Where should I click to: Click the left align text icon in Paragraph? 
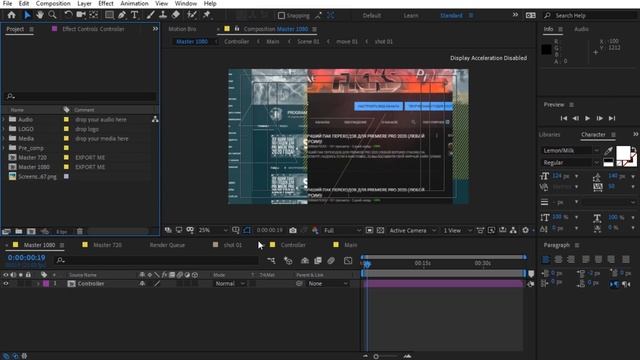[546, 260]
